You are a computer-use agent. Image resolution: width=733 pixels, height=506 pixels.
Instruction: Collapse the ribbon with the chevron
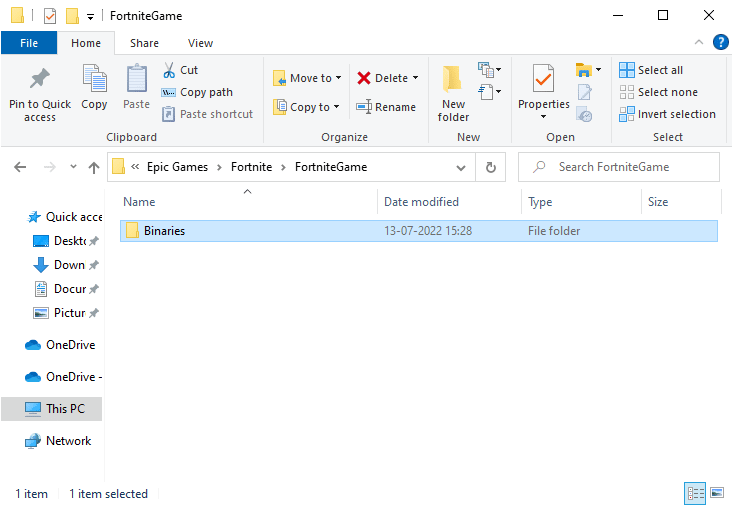pos(699,43)
